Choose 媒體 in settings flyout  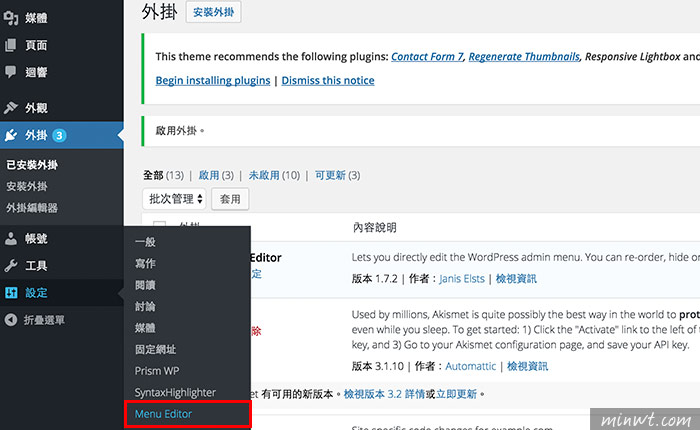point(145,328)
